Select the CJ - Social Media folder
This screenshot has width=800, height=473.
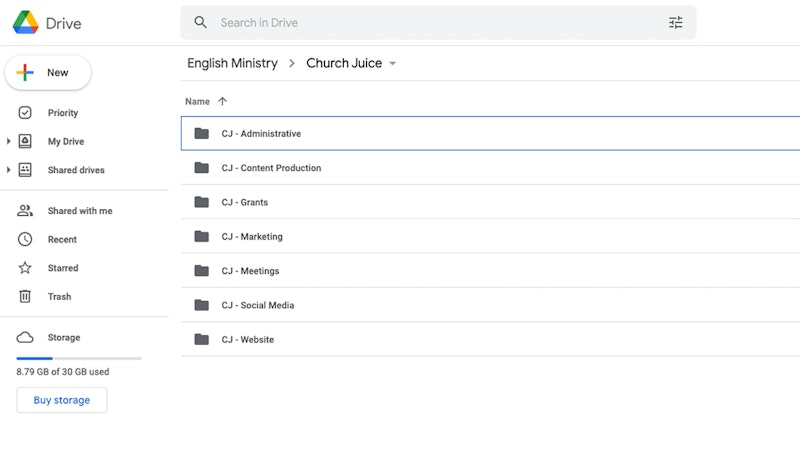click(x=490, y=305)
